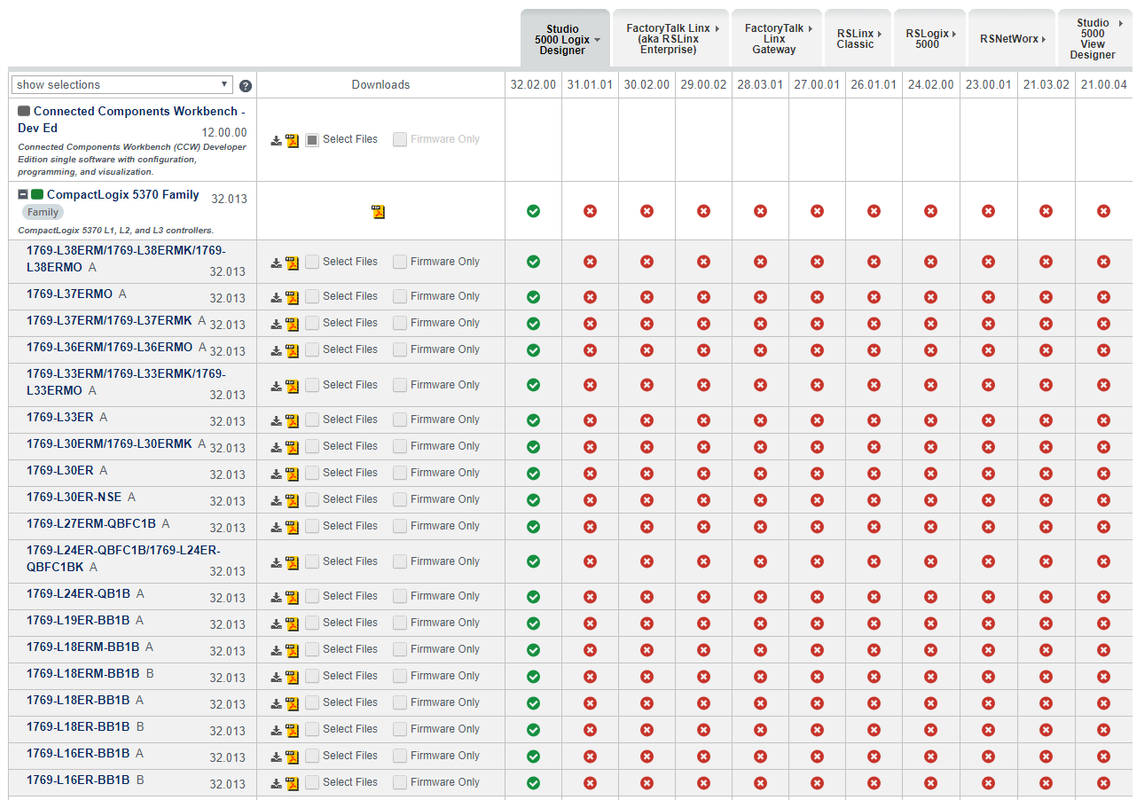This screenshot has height=800, width=1144.
Task: Click the 24.02.00 version column header
Action: [x=931, y=85]
